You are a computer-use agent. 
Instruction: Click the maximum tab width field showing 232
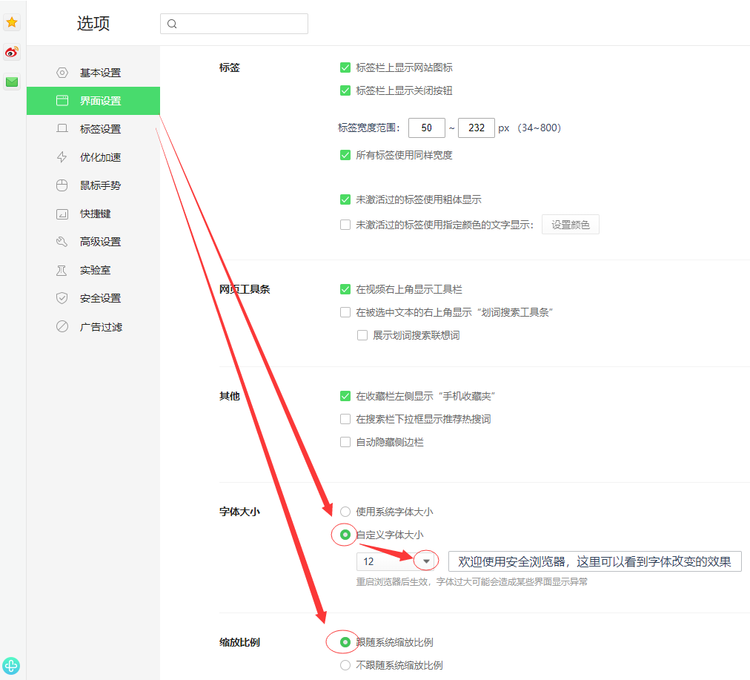pos(476,128)
